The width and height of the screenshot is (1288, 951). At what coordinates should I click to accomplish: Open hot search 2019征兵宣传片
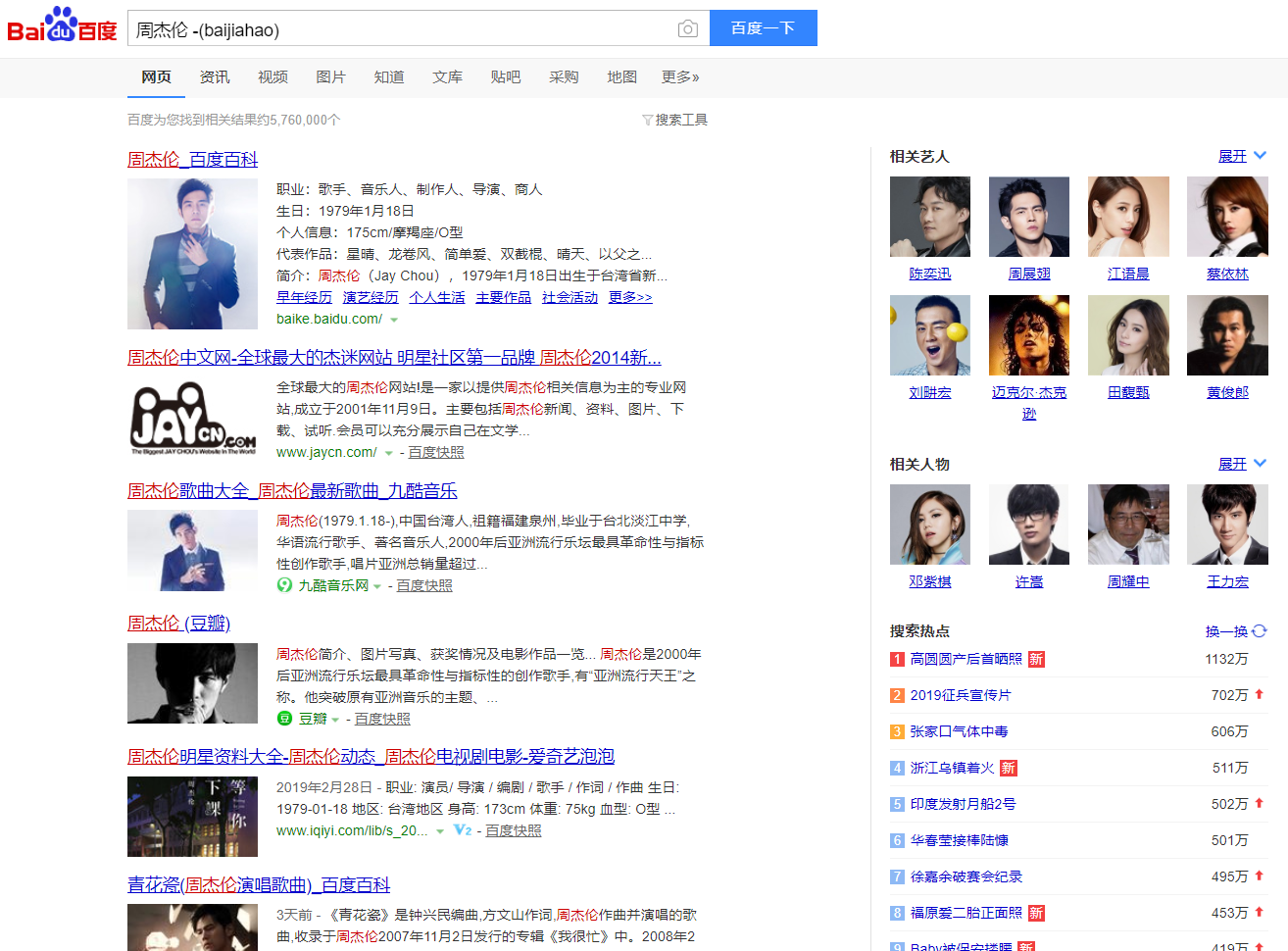(961, 695)
